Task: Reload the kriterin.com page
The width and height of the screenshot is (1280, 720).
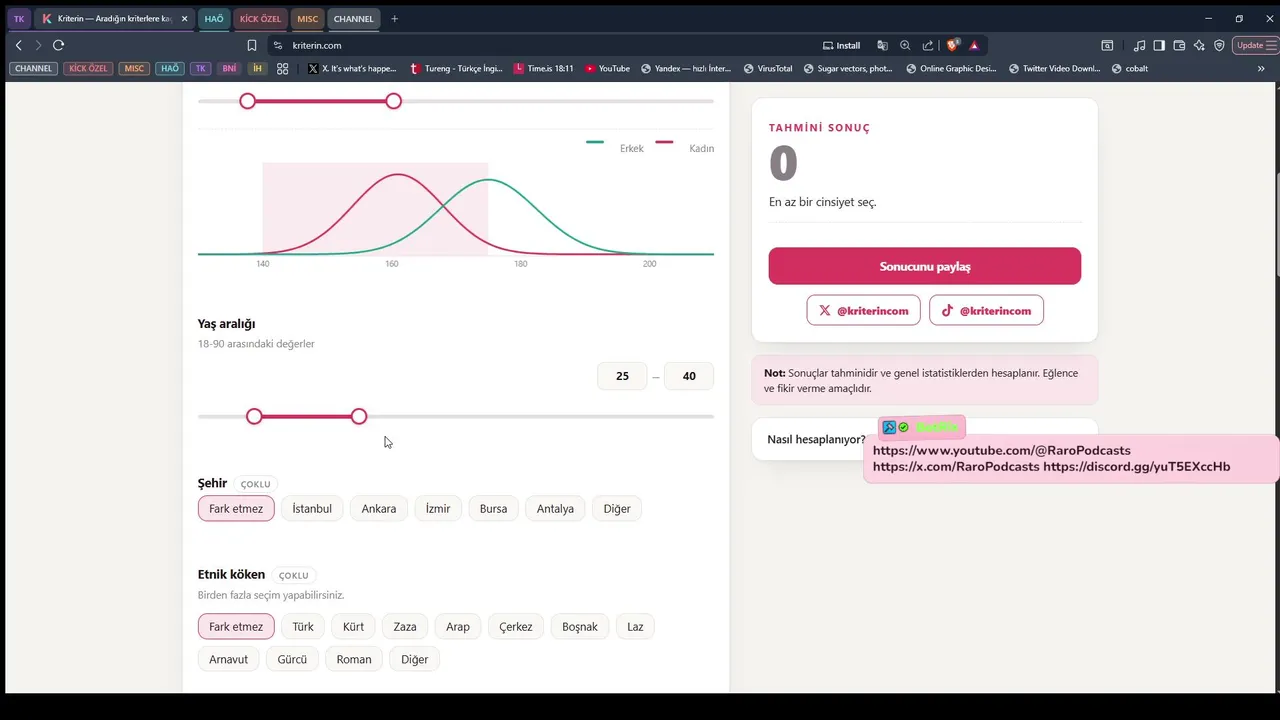Action: click(58, 45)
